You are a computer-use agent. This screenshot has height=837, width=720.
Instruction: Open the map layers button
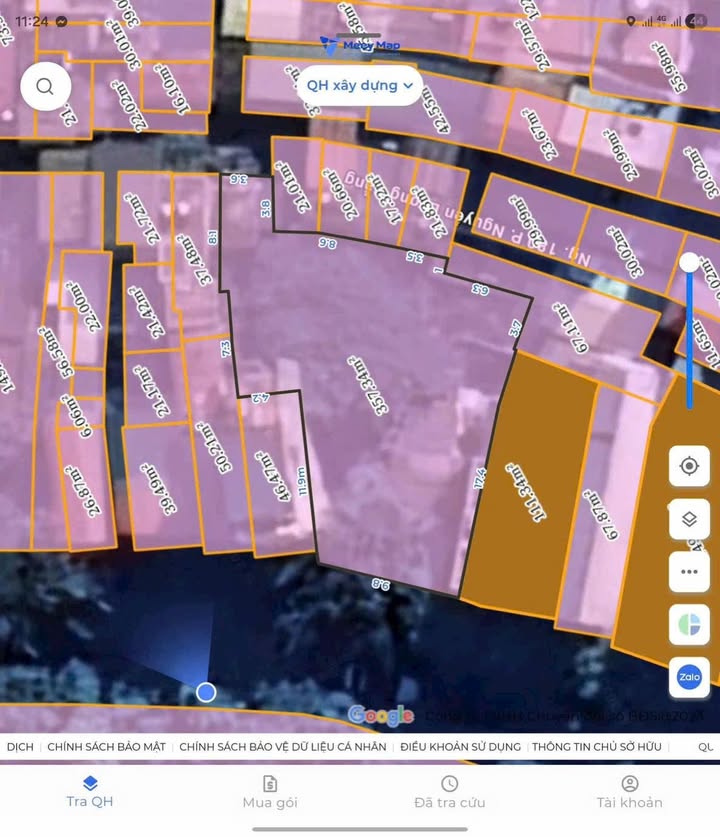(x=689, y=519)
